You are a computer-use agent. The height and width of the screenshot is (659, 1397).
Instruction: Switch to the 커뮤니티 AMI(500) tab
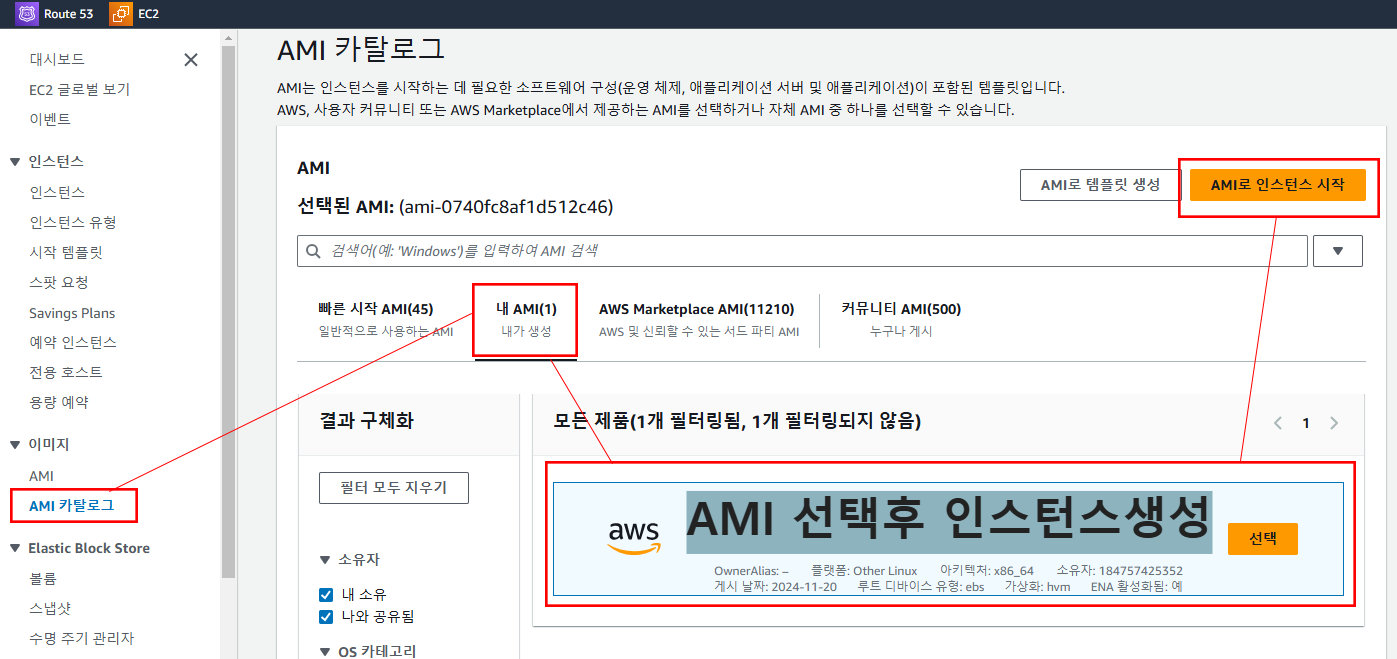(901, 319)
